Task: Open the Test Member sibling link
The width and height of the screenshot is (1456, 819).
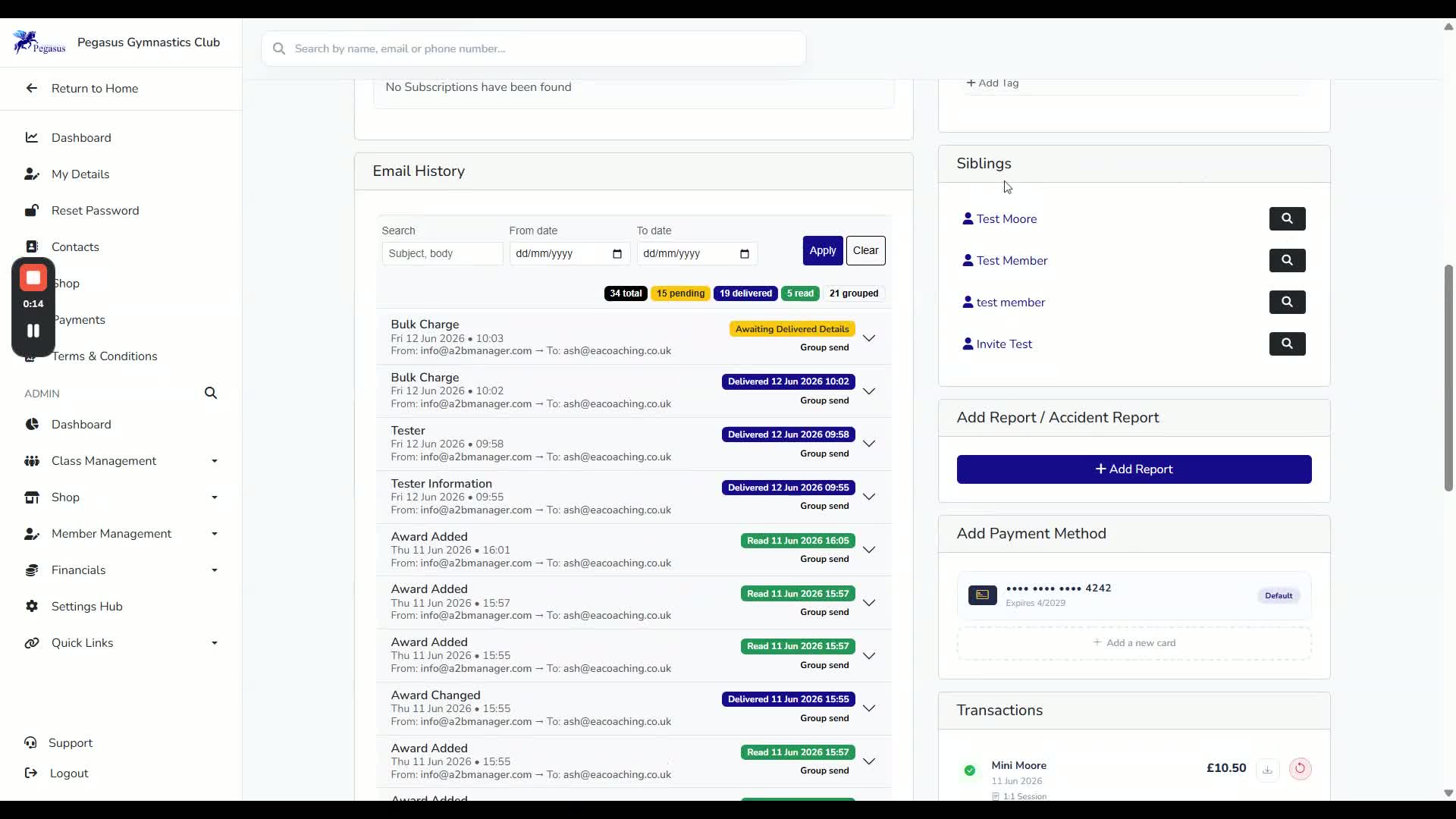Action: pos(1012,260)
